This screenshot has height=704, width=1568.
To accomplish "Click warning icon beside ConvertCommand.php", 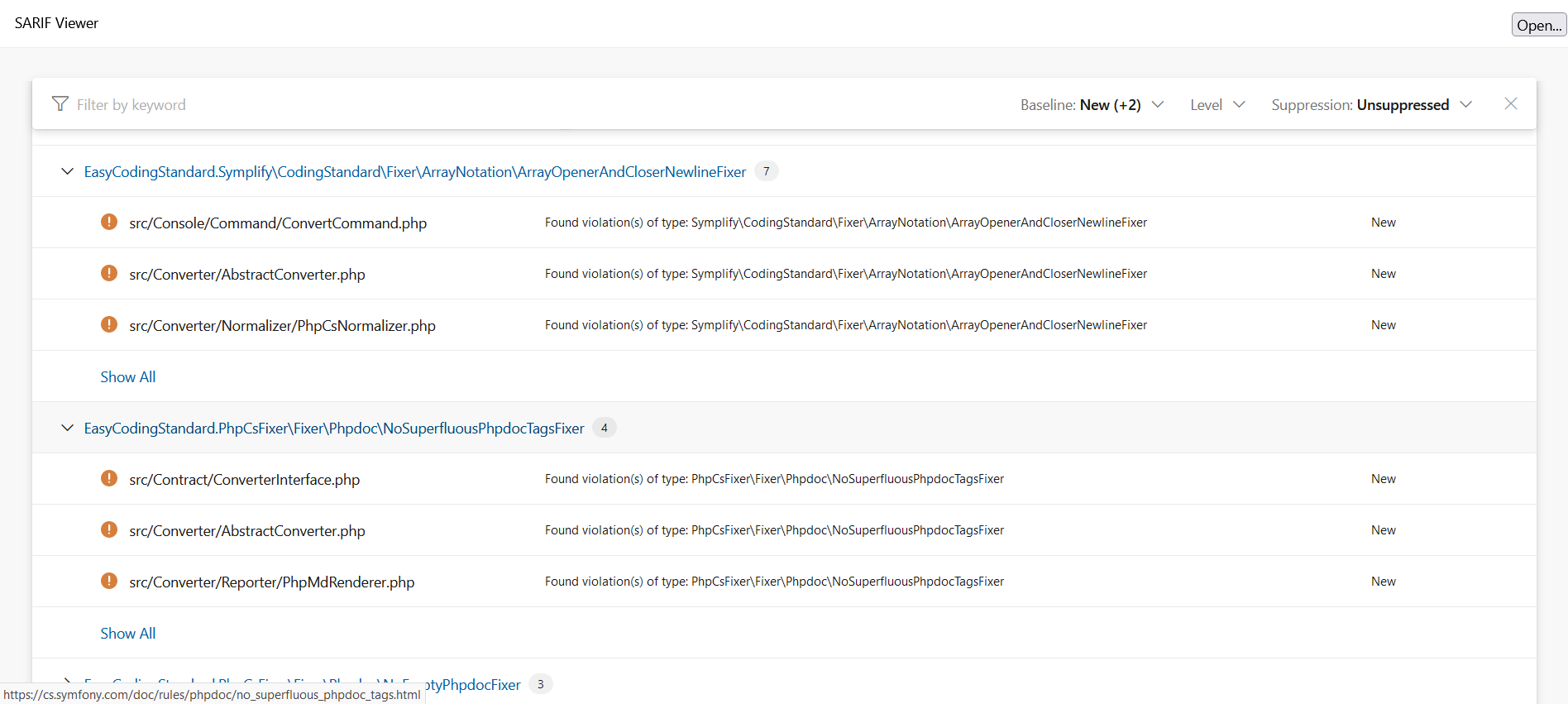I will (109, 222).
